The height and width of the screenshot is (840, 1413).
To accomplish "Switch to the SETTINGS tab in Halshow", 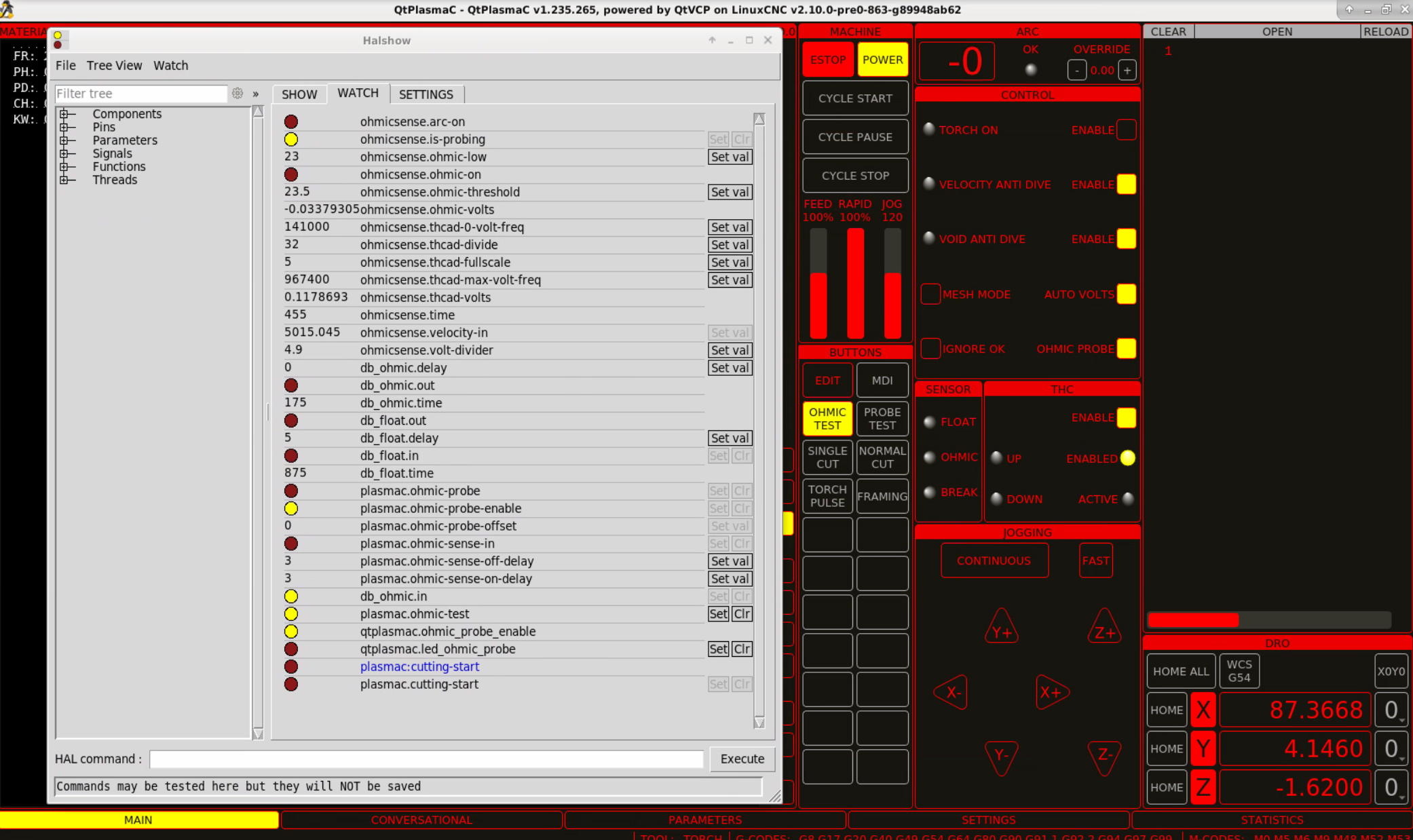I will [x=426, y=94].
